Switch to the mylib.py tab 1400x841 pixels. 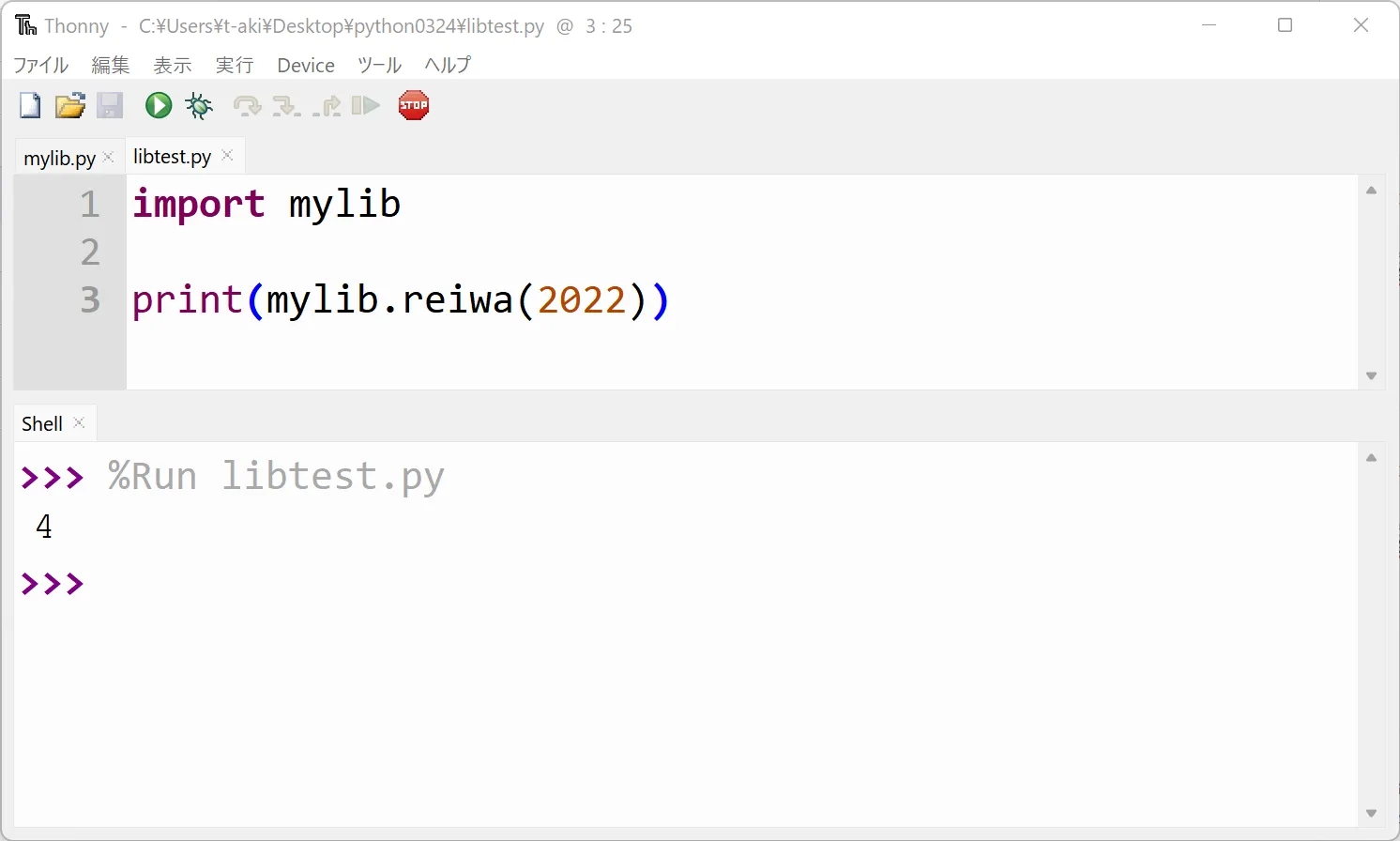[59, 158]
